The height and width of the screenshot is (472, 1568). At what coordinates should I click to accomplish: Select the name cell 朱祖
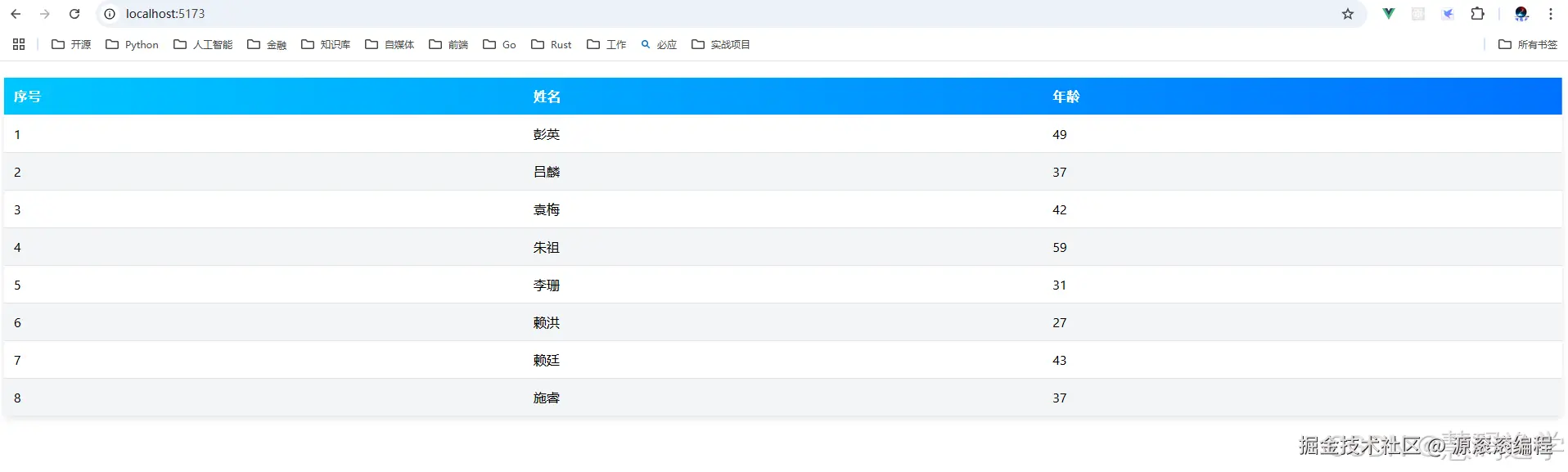(547, 247)
